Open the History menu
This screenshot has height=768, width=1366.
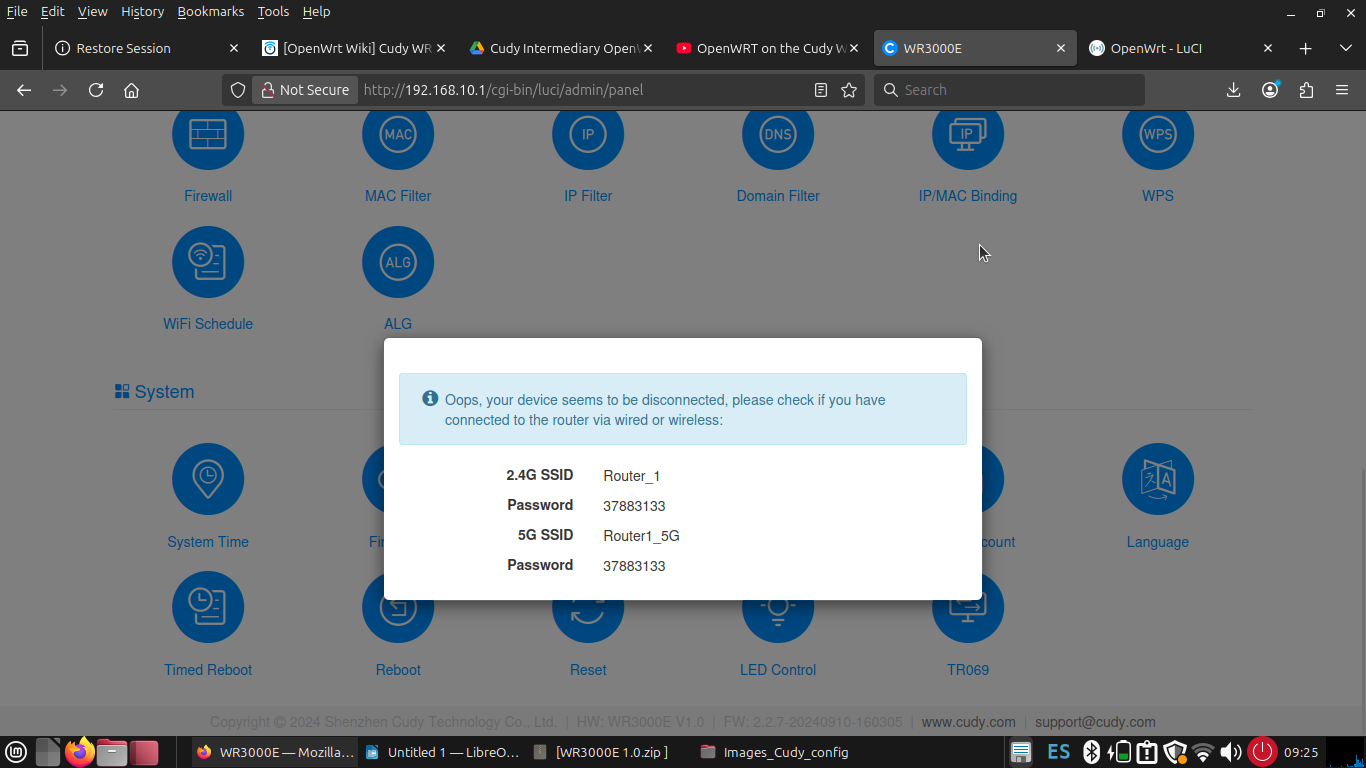point(142,11)
